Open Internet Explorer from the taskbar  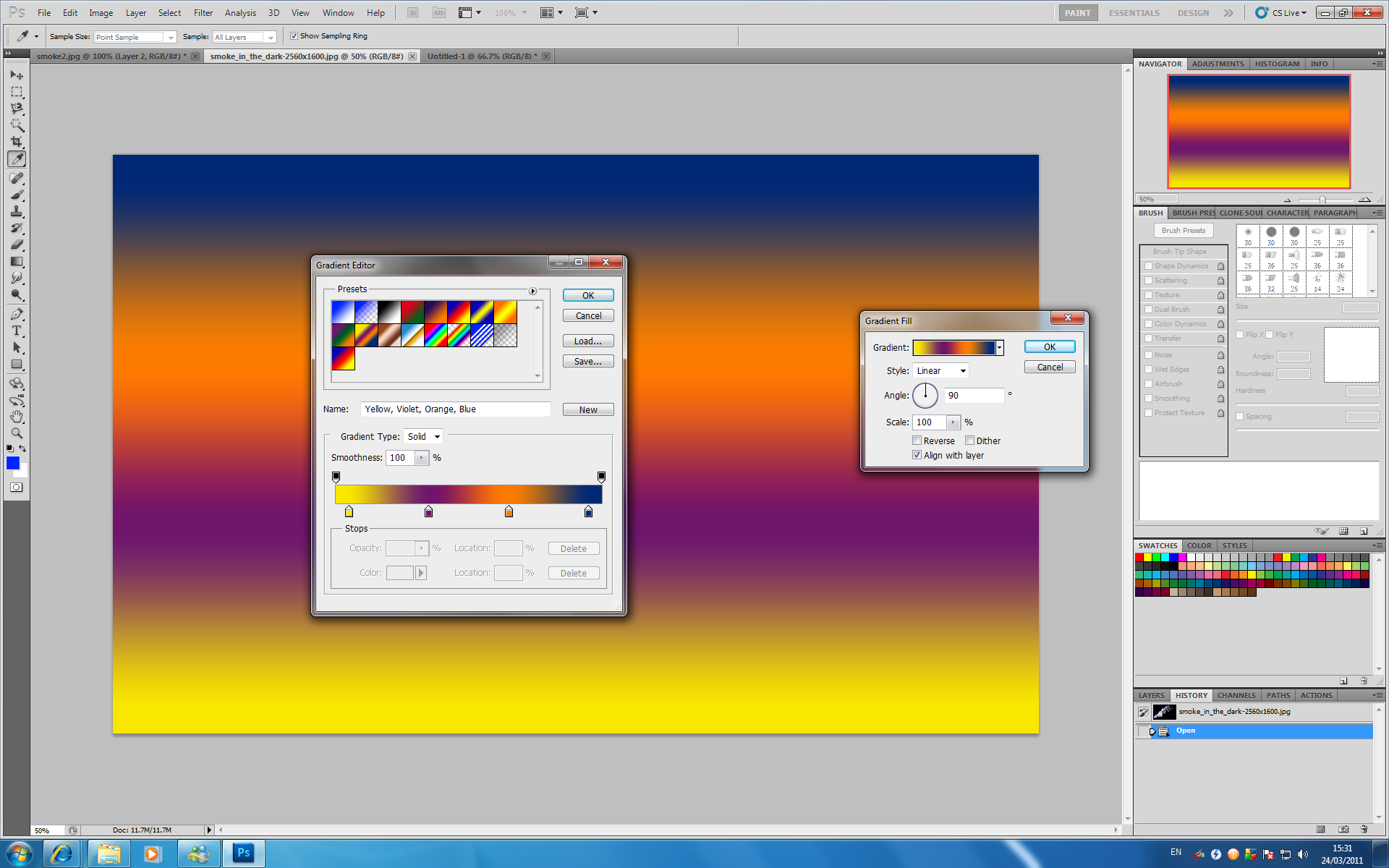pos(62,854)
